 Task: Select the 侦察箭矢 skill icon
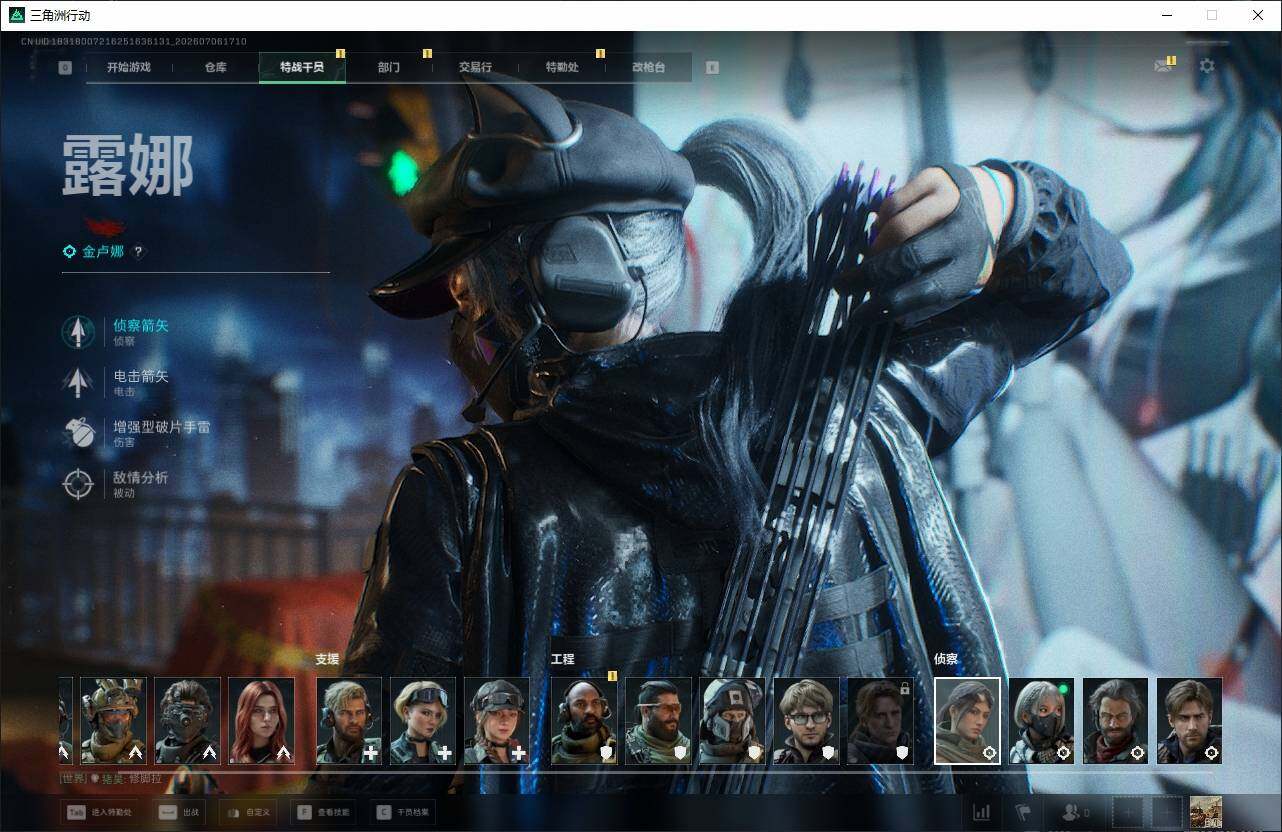78,332
